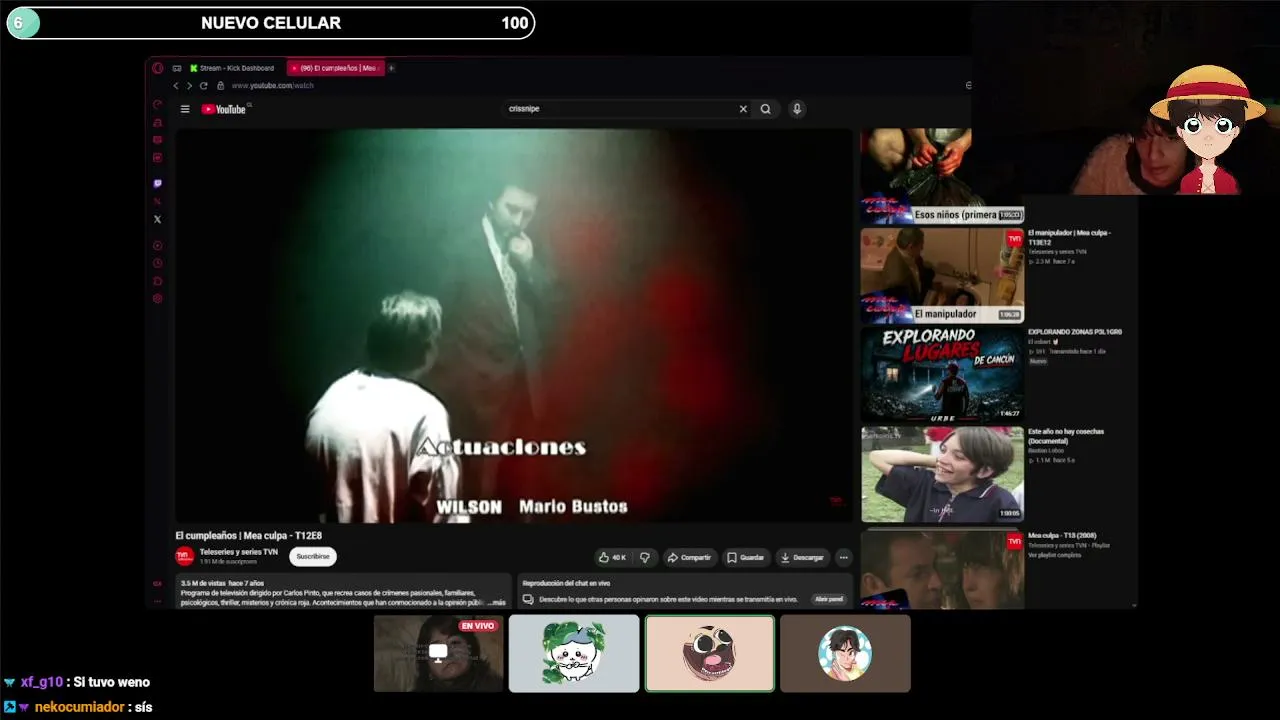This screenshot has width=1280, height=720.
Task: Open sidebar settings gear icon
Action: (157, 298)
